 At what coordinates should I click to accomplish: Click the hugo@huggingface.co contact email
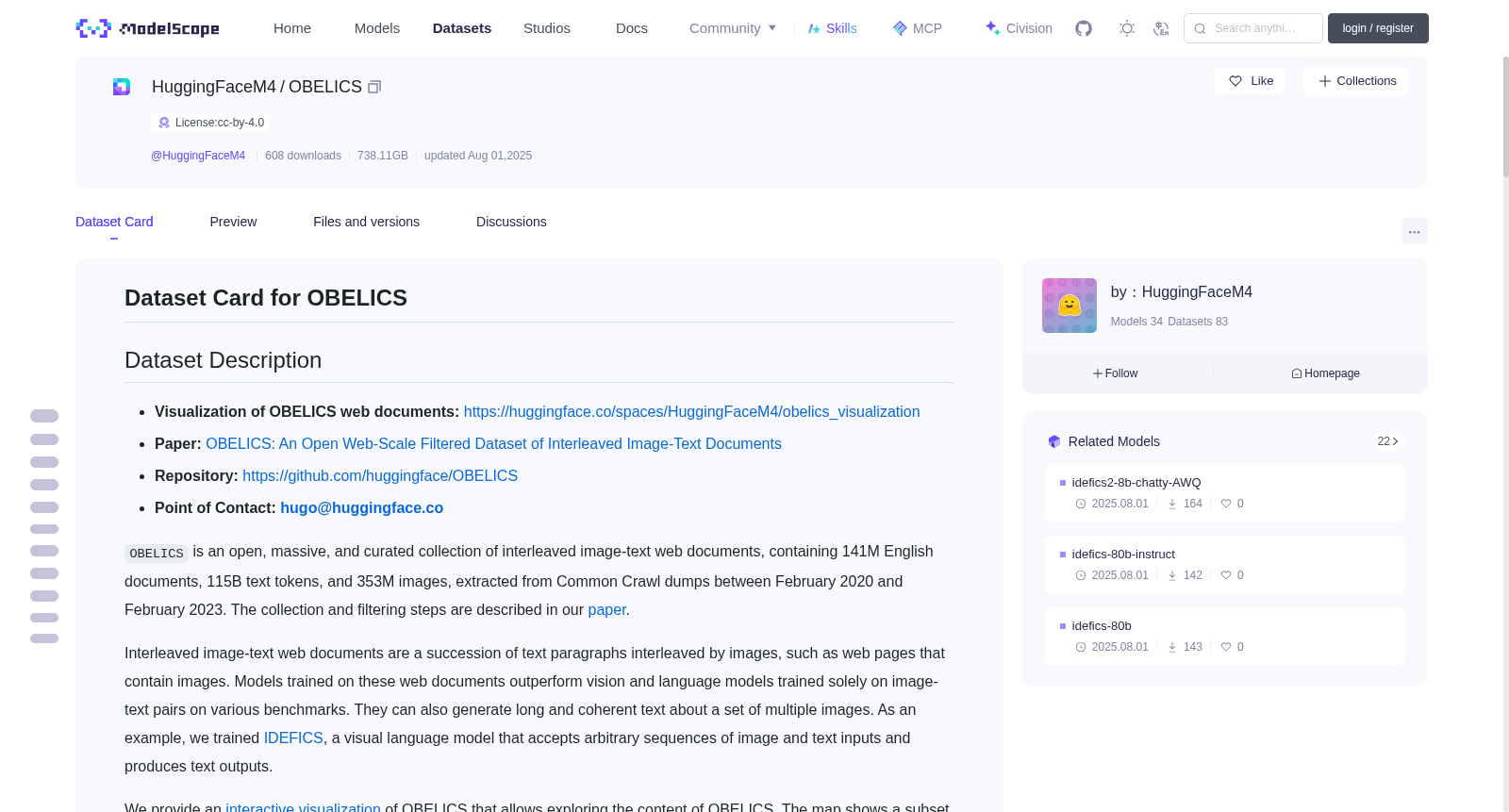[x=361, y=508]
